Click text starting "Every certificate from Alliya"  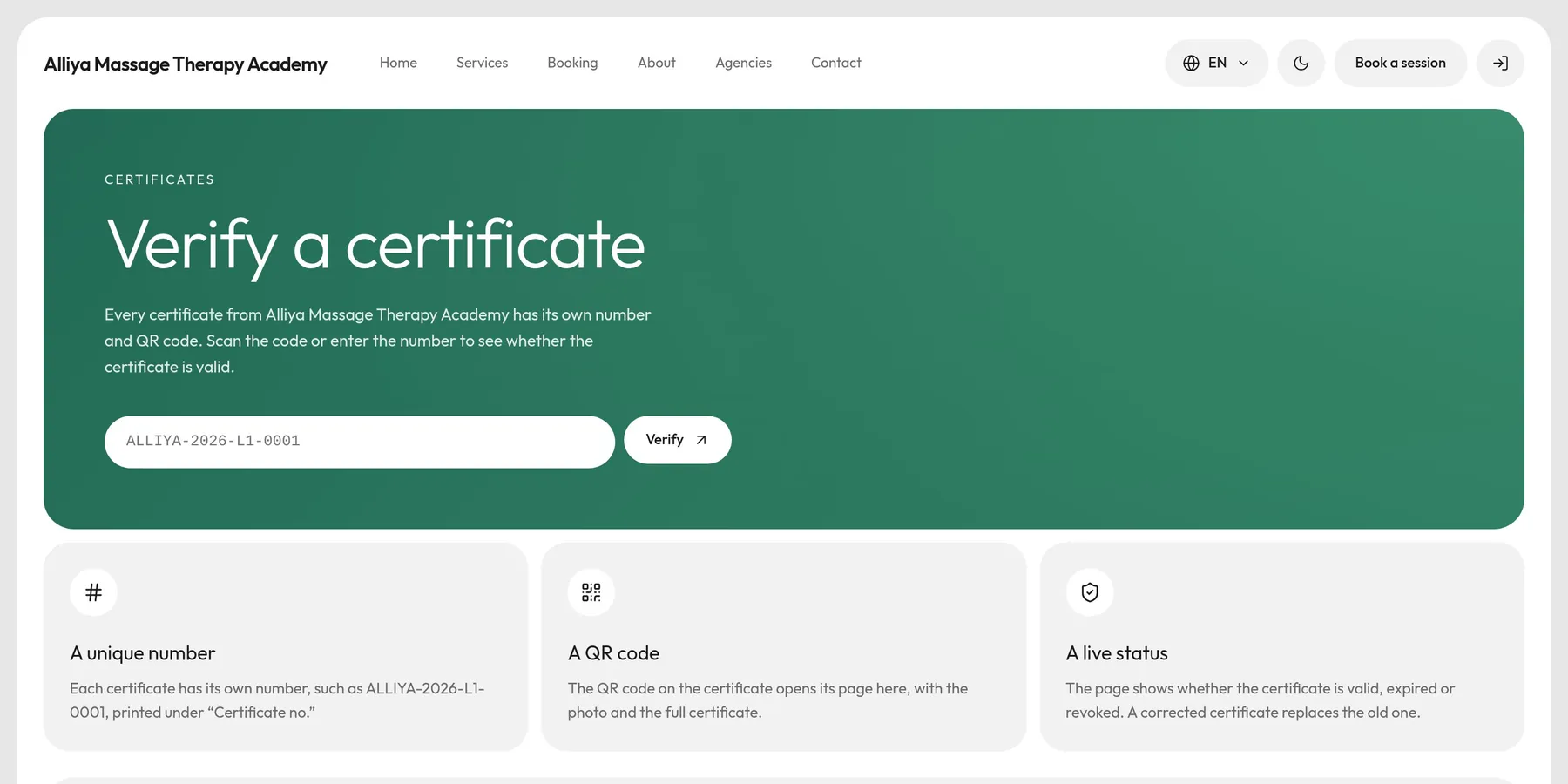click(378, 341)
